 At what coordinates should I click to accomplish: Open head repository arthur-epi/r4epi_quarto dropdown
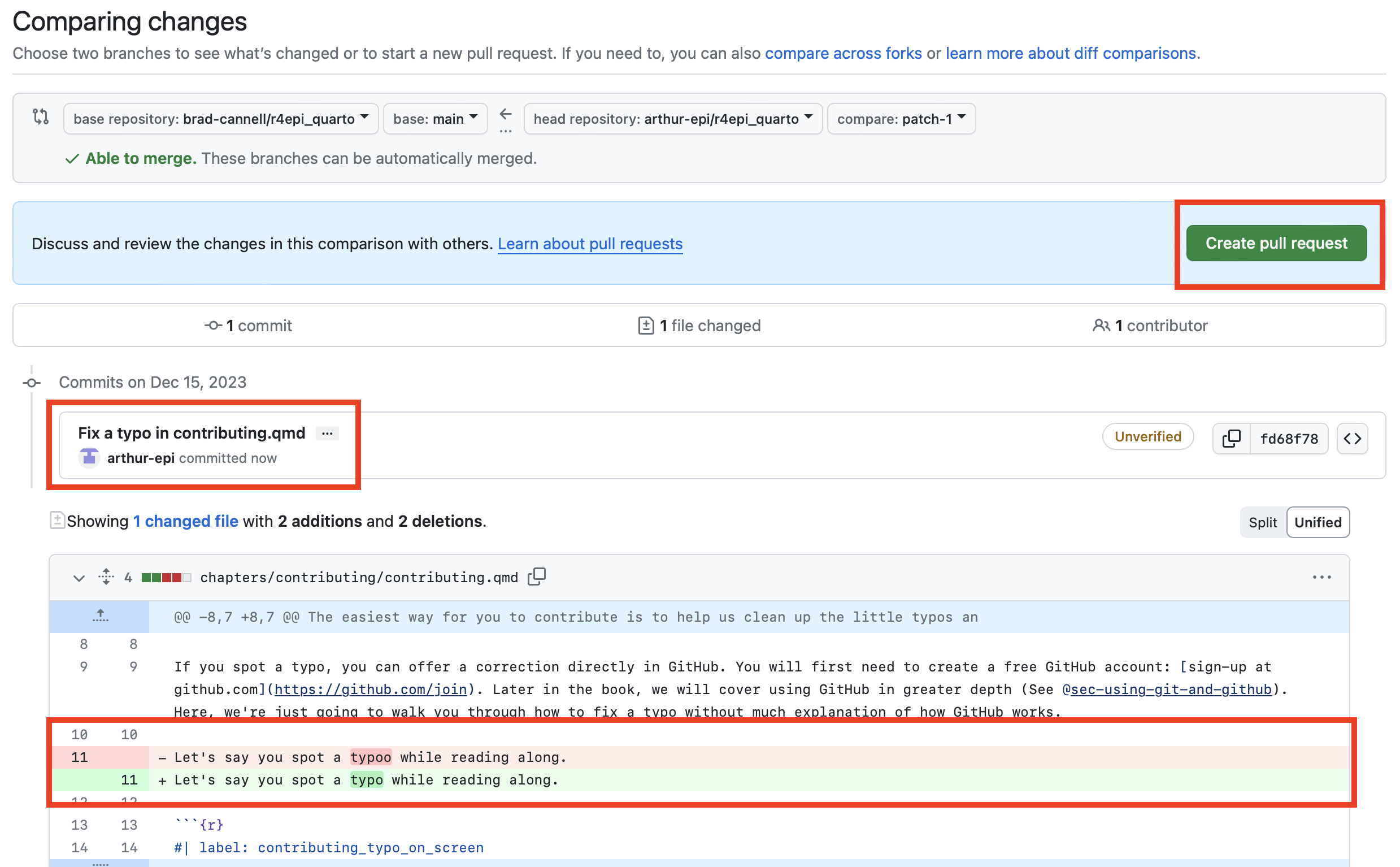click(x=673, y=119)
